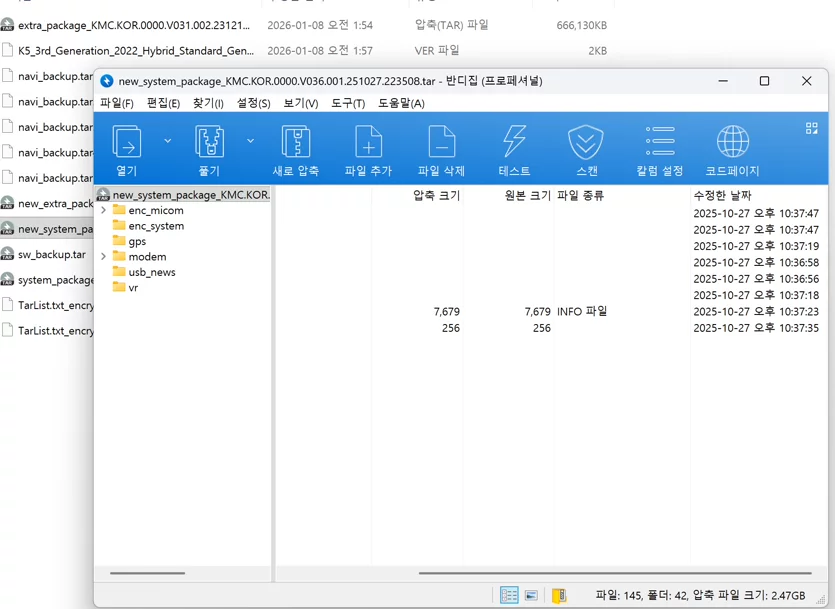Viewport: 835px width, 609px height.
Task: Maximize the Bandizip window
Action: pyautogui.click(x=764, y=81)
